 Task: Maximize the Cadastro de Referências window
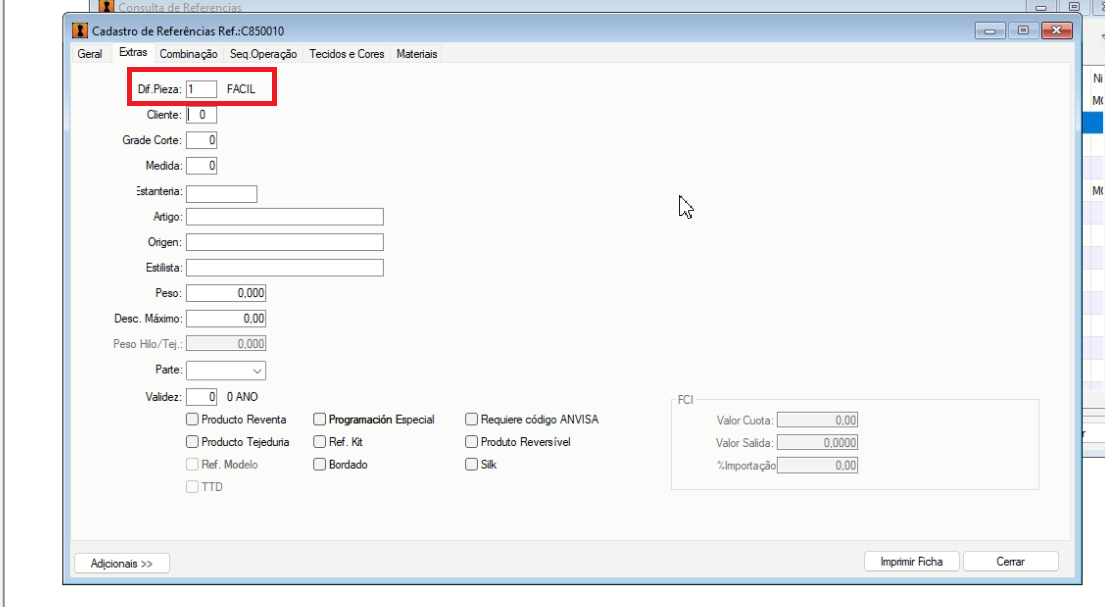pos(1023,30)
